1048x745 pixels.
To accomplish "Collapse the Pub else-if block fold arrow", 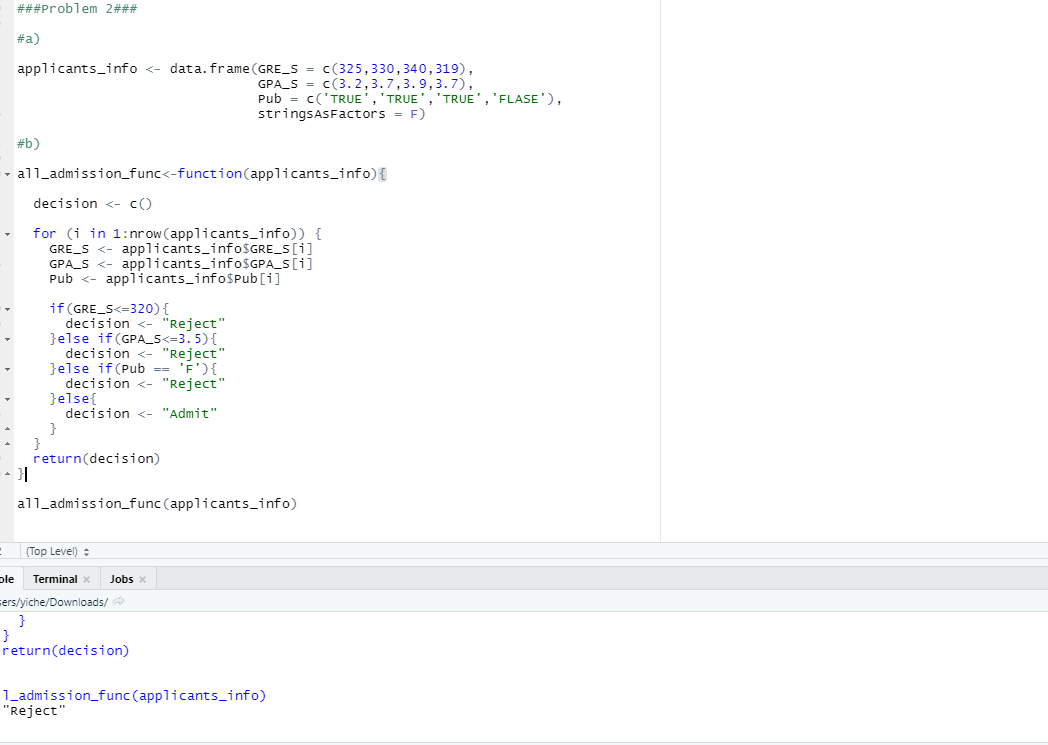I will click(6, 368).
